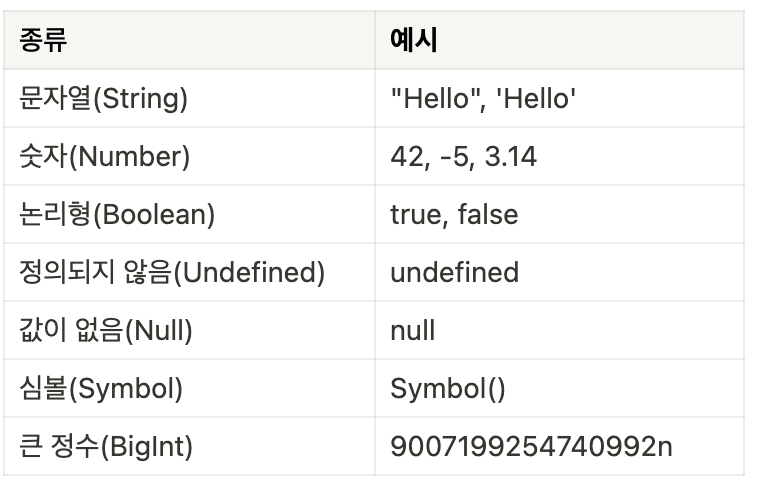Click the undefined example cell
Image resolution: width=760 pixels, height=502 pixels.
tap(454, 272)
